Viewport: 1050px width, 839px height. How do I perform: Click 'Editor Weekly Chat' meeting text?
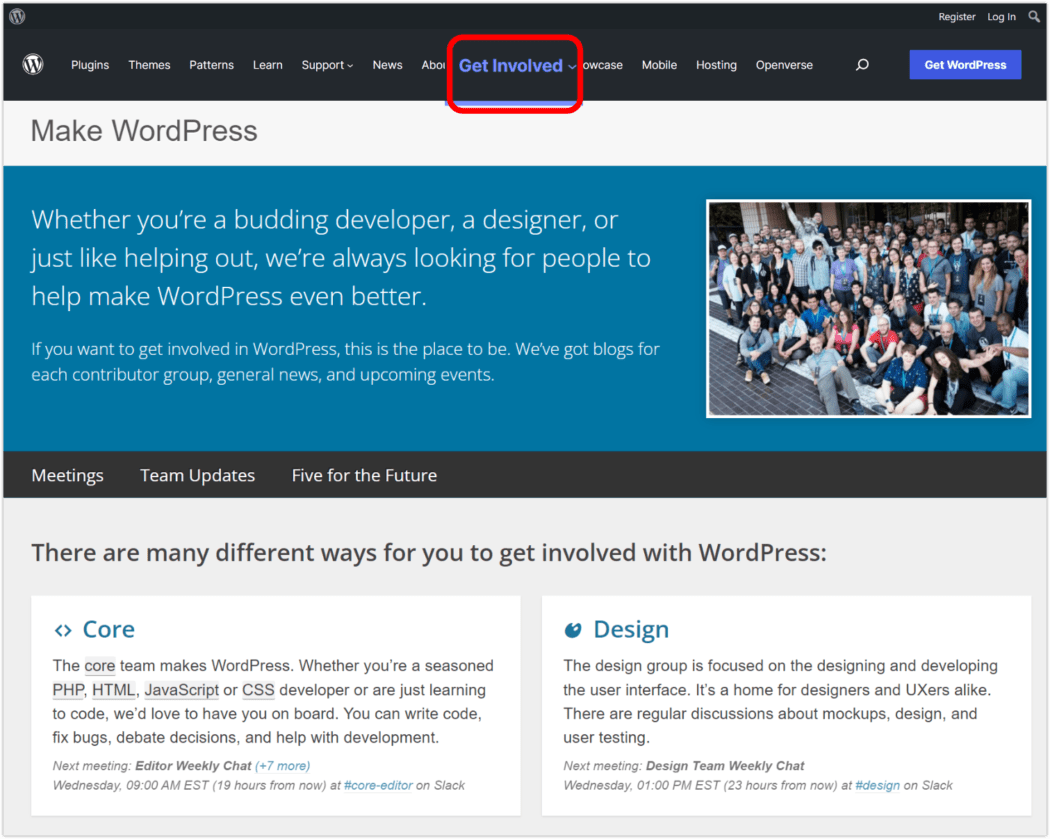coord(193,765)
